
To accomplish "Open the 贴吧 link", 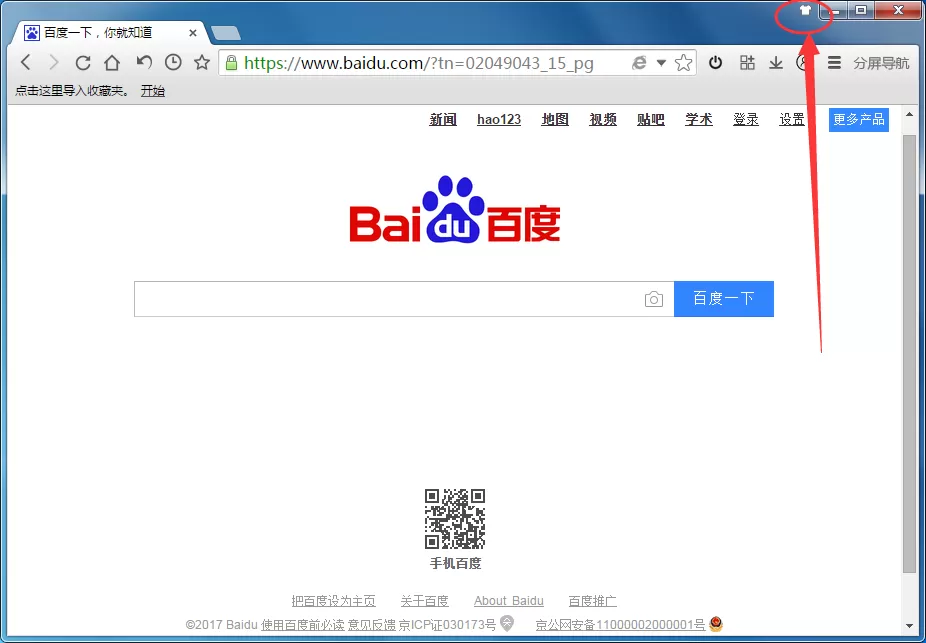I will coord(651,119).
